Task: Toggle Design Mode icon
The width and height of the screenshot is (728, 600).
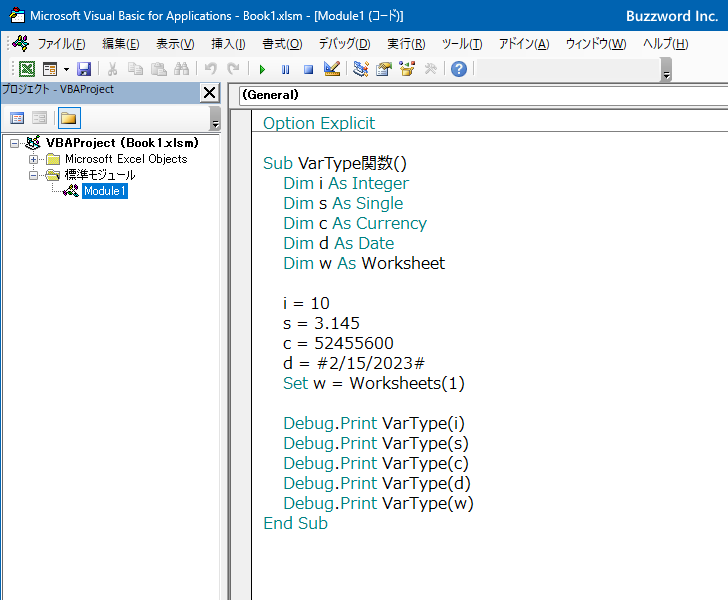Action: point(332,69)
